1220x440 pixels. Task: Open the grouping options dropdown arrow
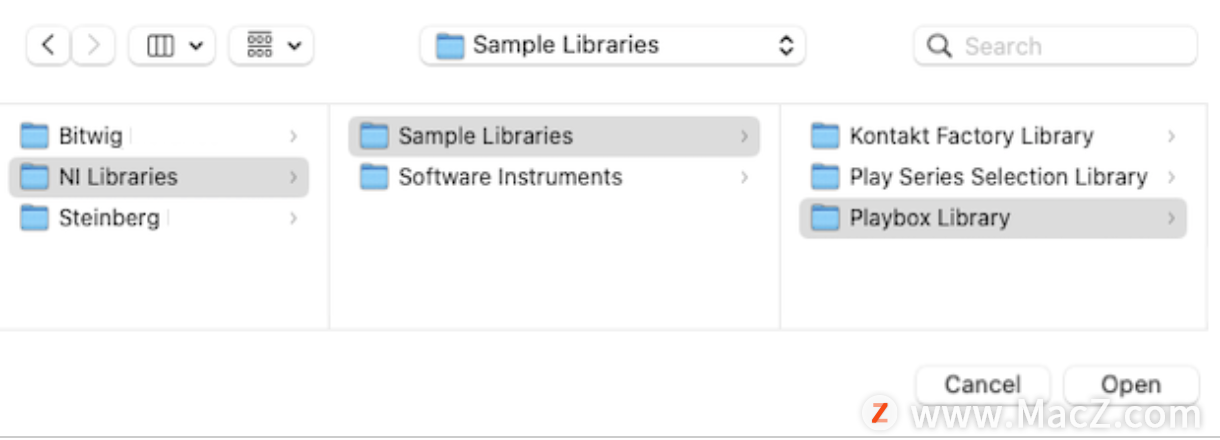point(295,46)
